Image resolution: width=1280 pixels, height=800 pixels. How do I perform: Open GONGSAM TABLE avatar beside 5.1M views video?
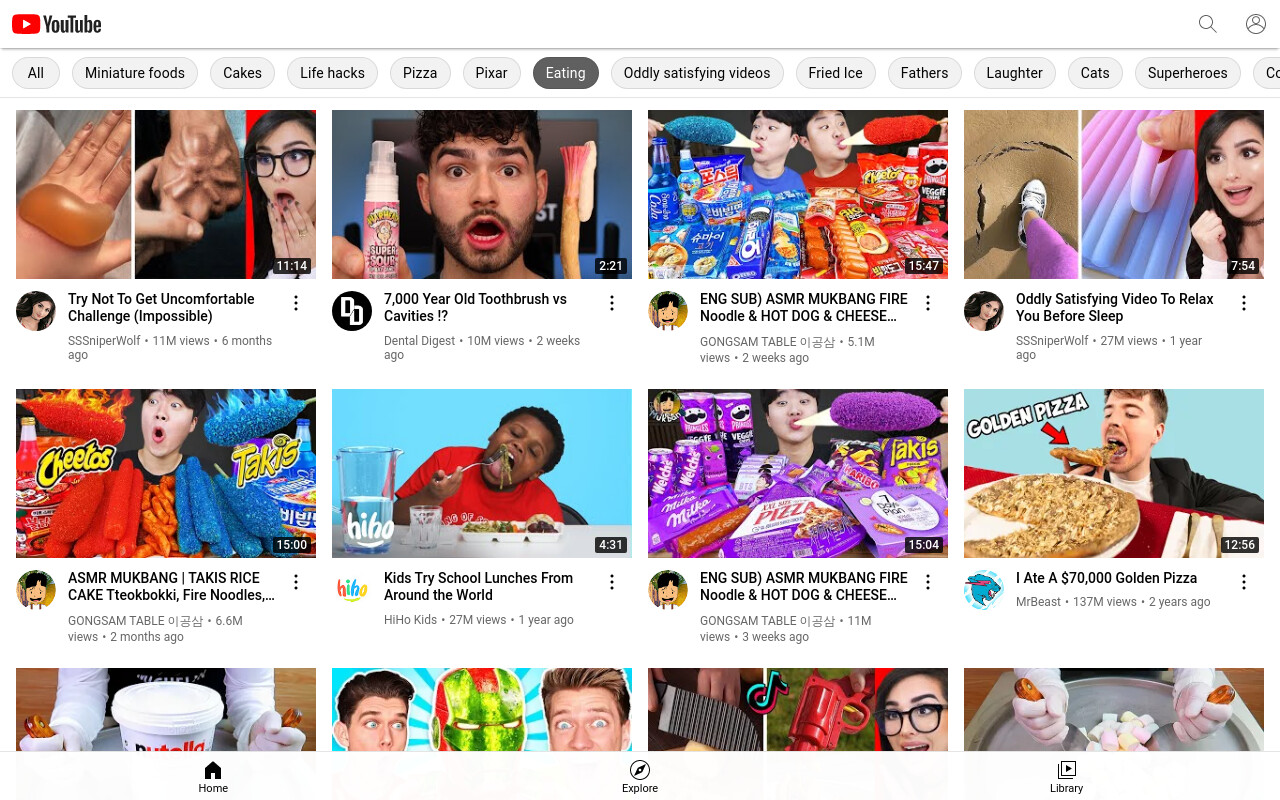pyautogui.click(x=668, y=311)
